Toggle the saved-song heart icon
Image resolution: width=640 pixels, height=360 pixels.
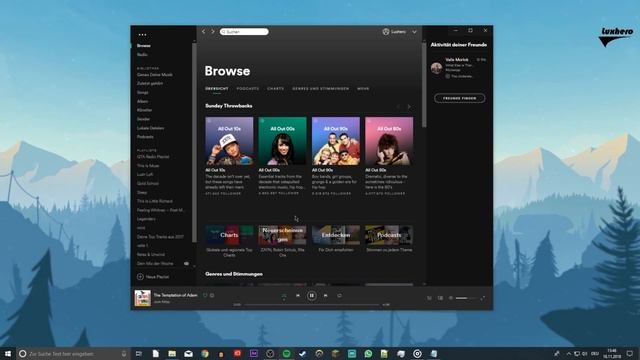(205, 295)
